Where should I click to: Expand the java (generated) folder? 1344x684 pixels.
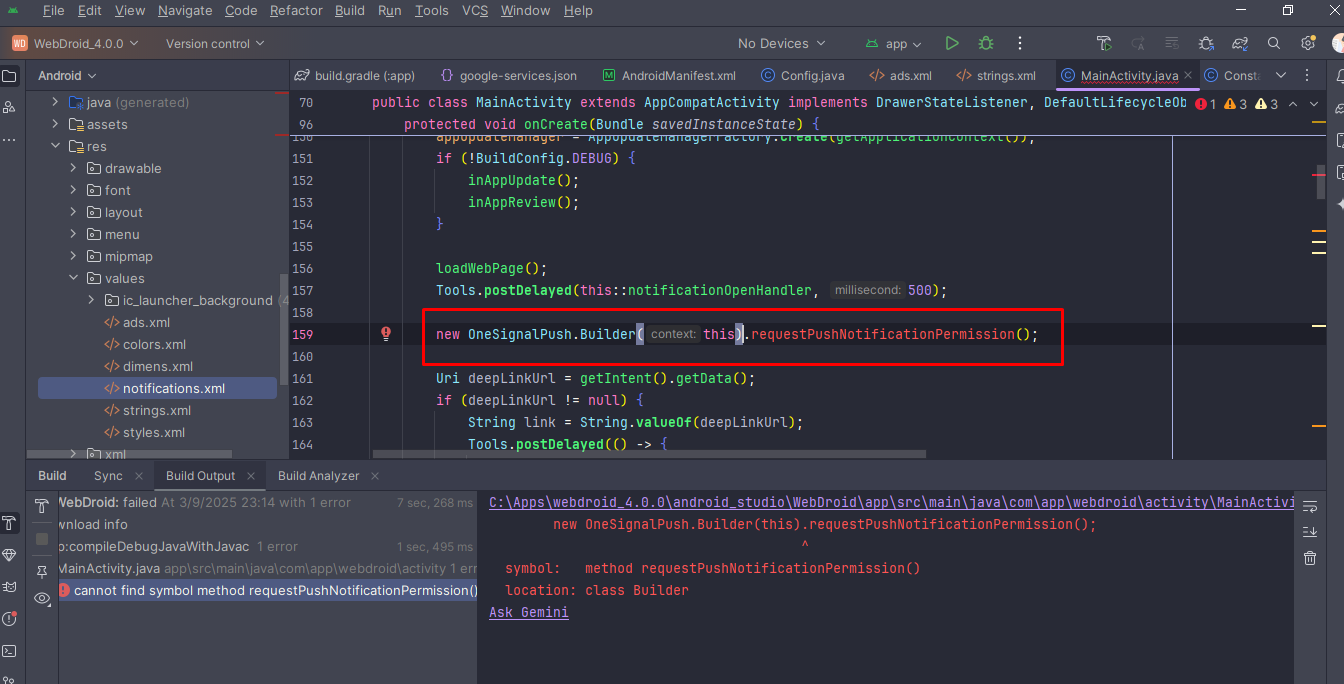tap(55, 102)
